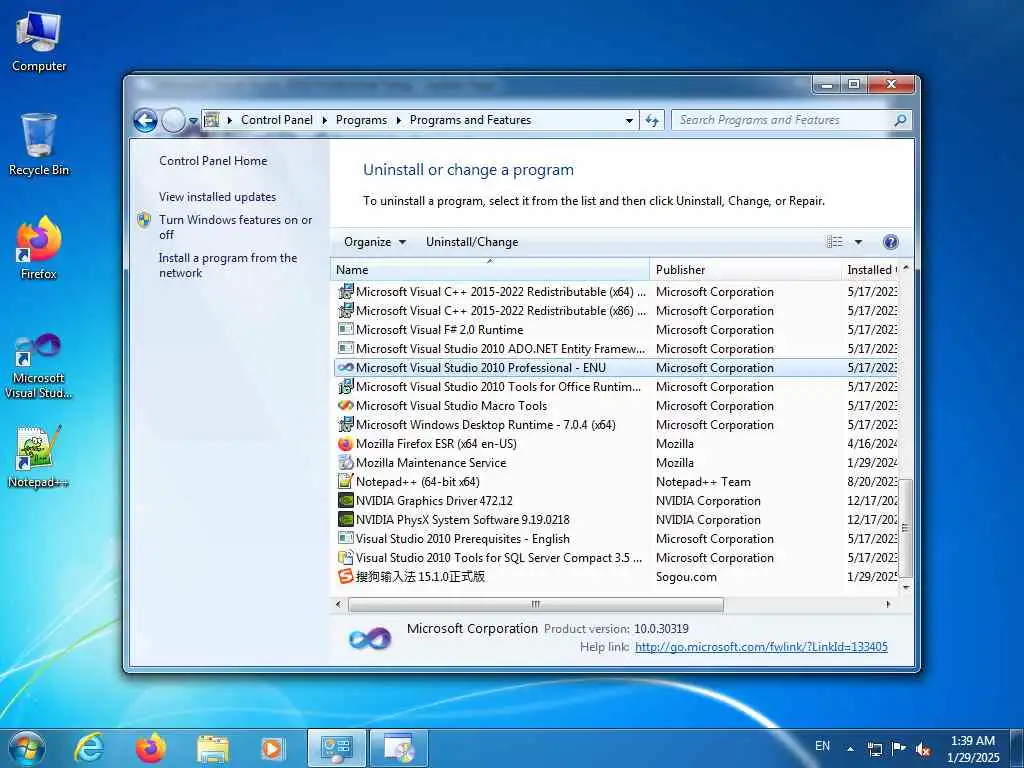Show hidden tray icons arrow

pyautogui.click(x=850, y=749)
